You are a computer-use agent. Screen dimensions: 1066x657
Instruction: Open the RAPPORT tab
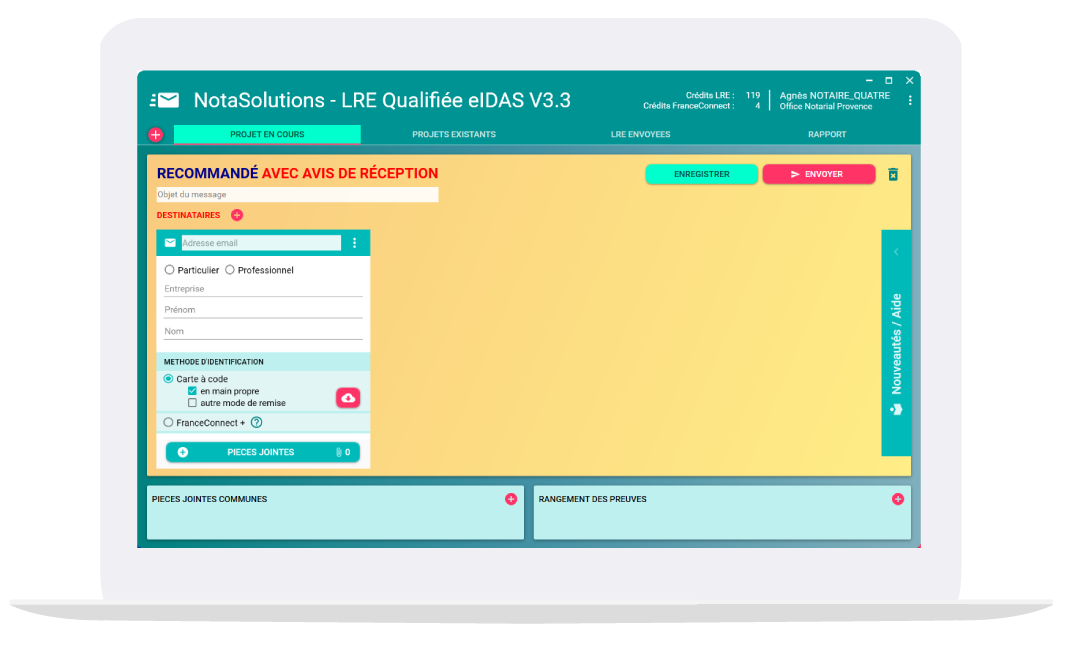click(x=827, y=135)
